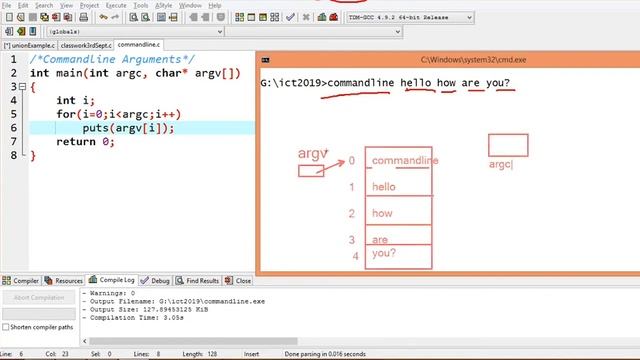Viewport: 640px width, 360px height.
Task: Click the Close All toolbar icon
Action: tap(68, 17)
